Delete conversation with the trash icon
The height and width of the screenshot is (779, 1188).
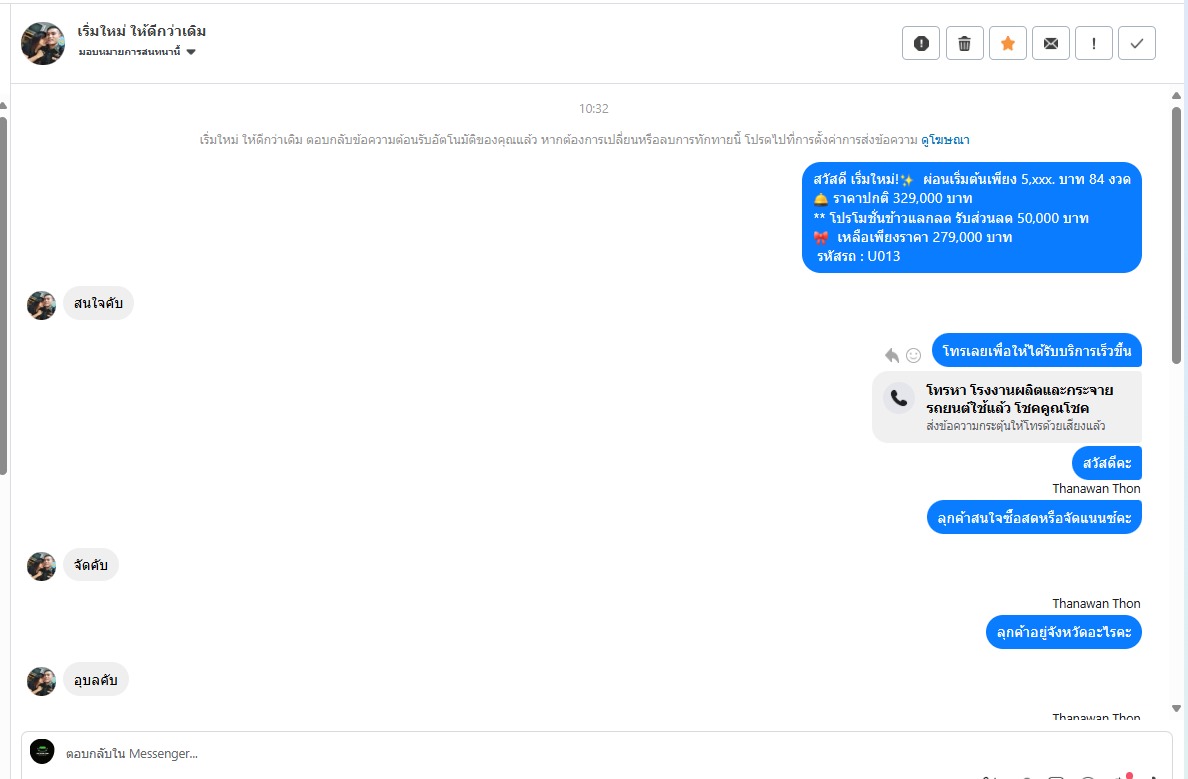pos(964,43)
